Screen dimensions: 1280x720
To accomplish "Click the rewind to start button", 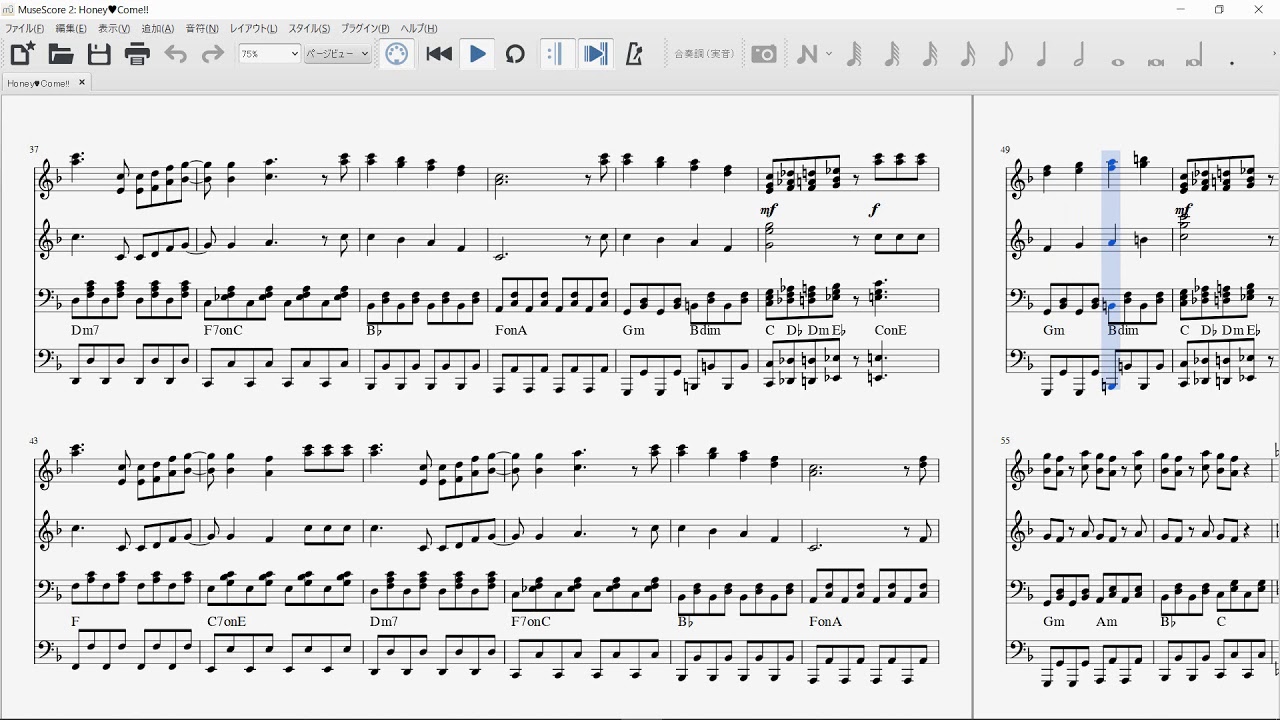I will point(439,54).
